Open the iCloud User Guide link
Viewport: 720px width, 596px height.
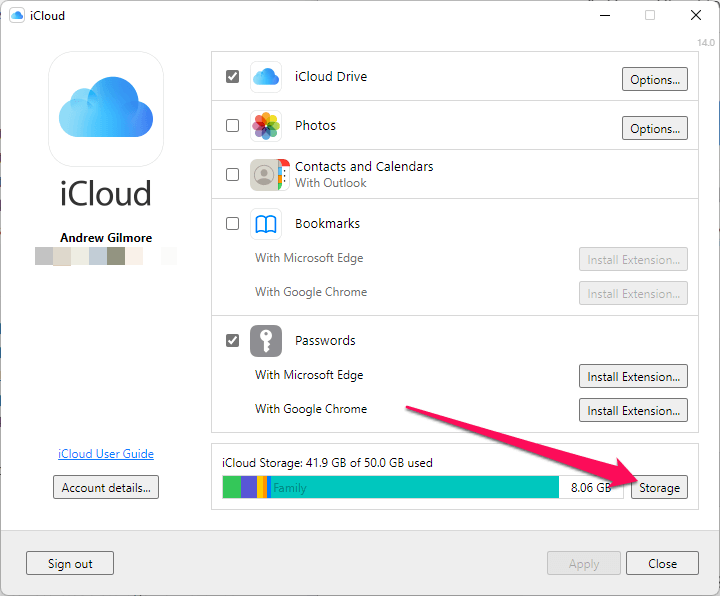point(106,454)
